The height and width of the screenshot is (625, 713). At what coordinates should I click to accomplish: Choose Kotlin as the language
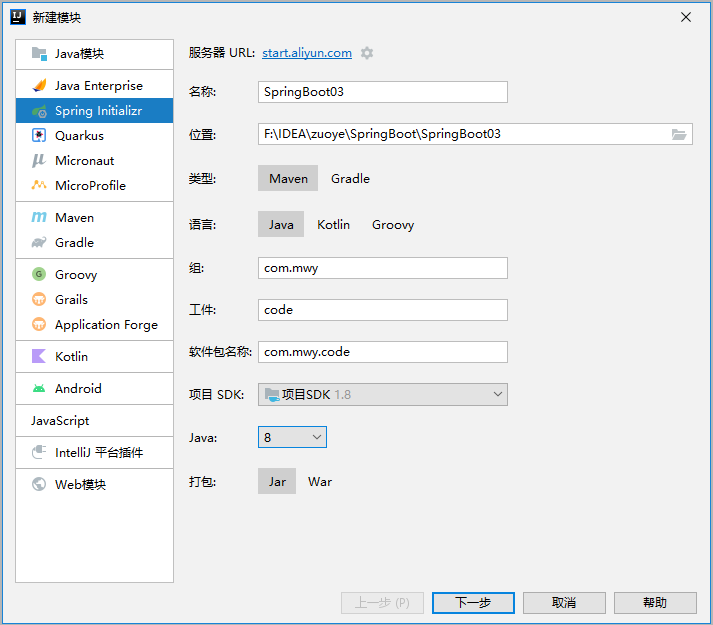(x=333, y=224)
